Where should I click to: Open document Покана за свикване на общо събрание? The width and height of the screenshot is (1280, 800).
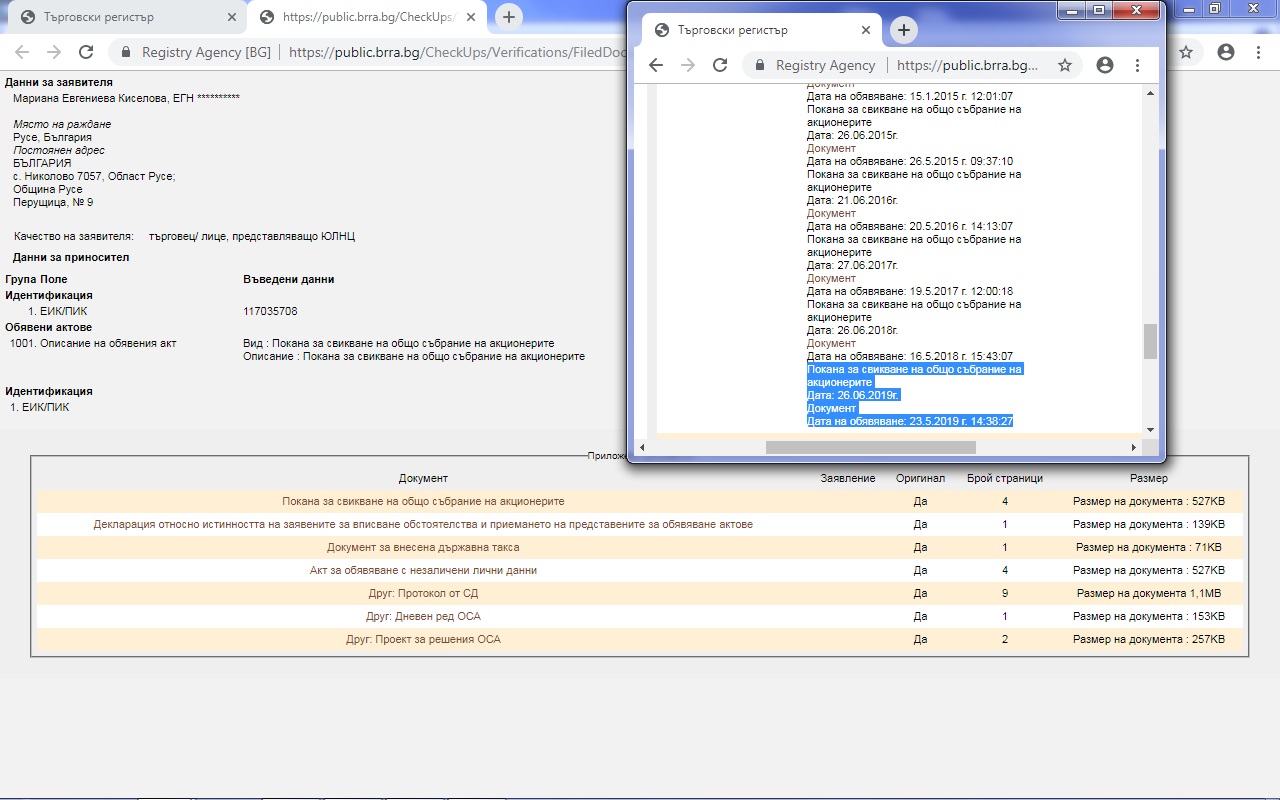tap(423, 501)
